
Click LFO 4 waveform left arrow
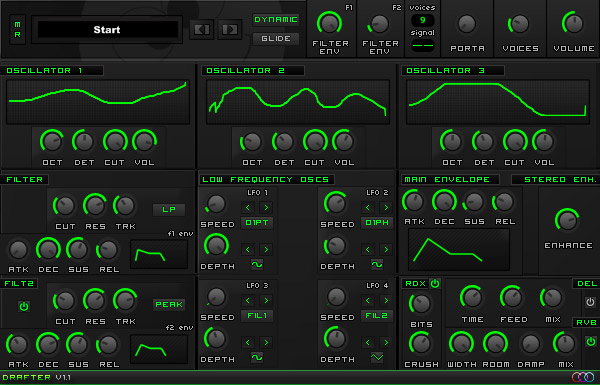[x=368, y=343]
